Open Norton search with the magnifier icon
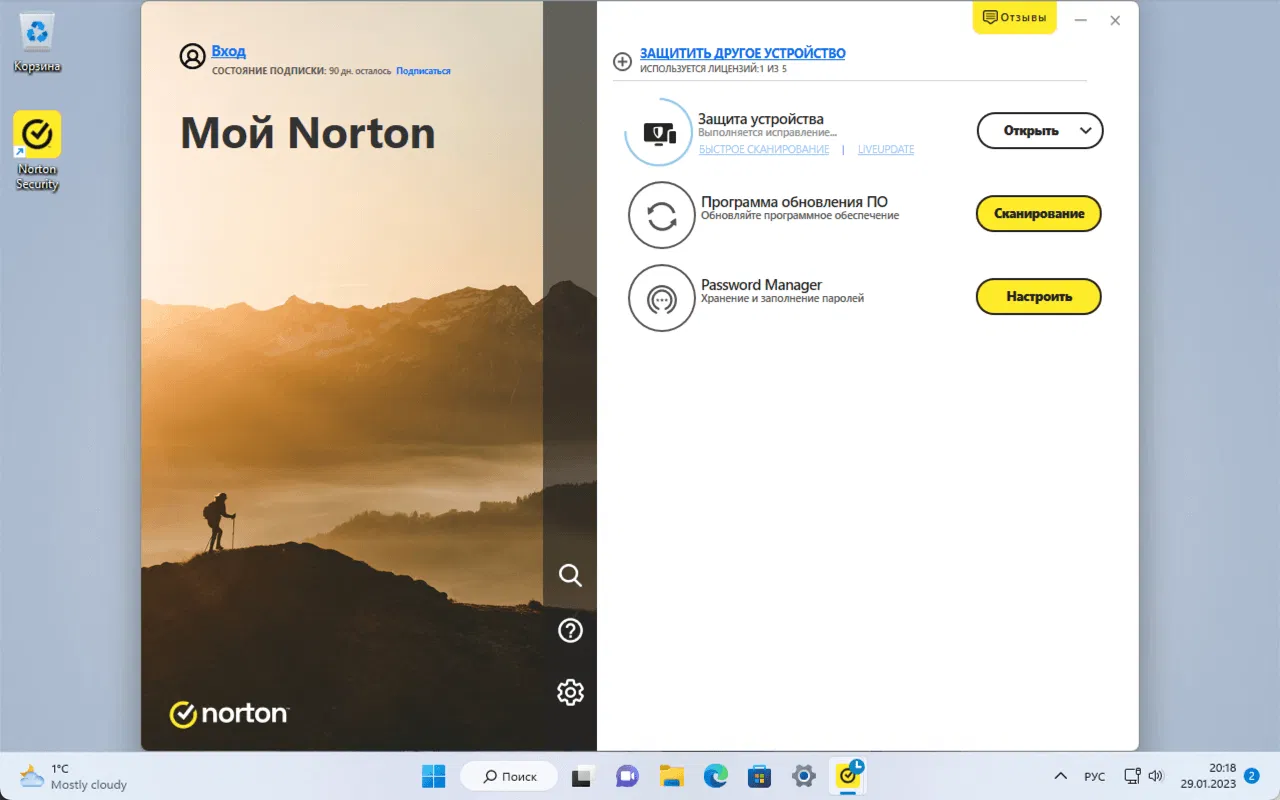The width and height of the screenshot is (1280, 800). pos(570,574)
